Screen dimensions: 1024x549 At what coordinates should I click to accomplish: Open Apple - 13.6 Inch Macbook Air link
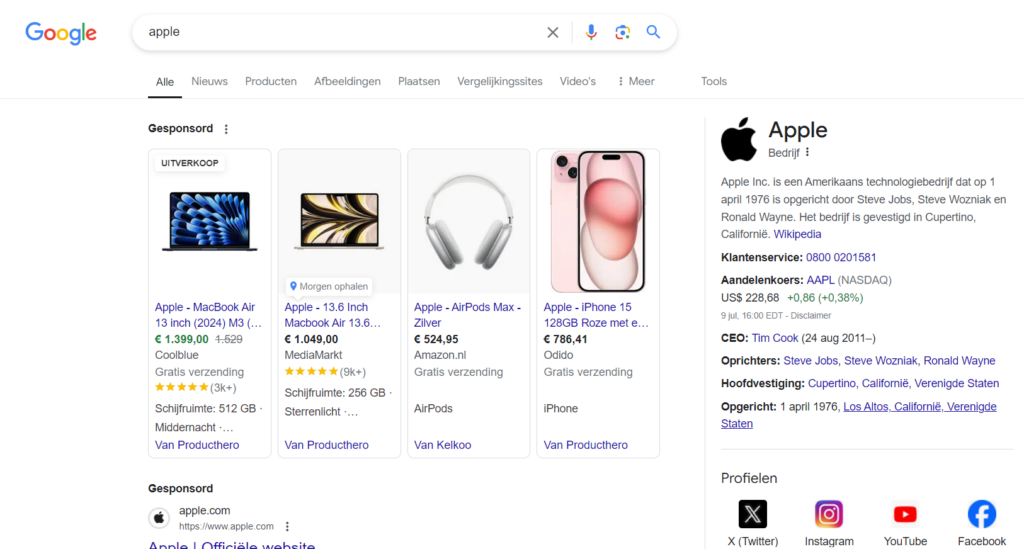[332, 315]
